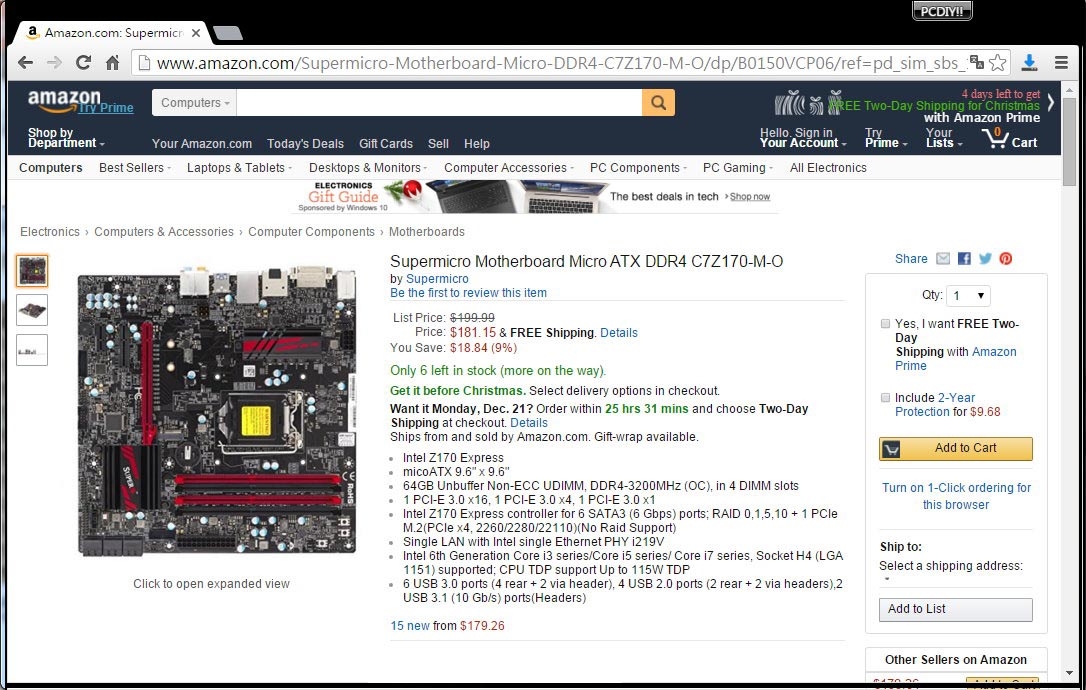1086x690 pixels.
Task: Check the FREE Two-Day Shipping option
Action: 885,324
